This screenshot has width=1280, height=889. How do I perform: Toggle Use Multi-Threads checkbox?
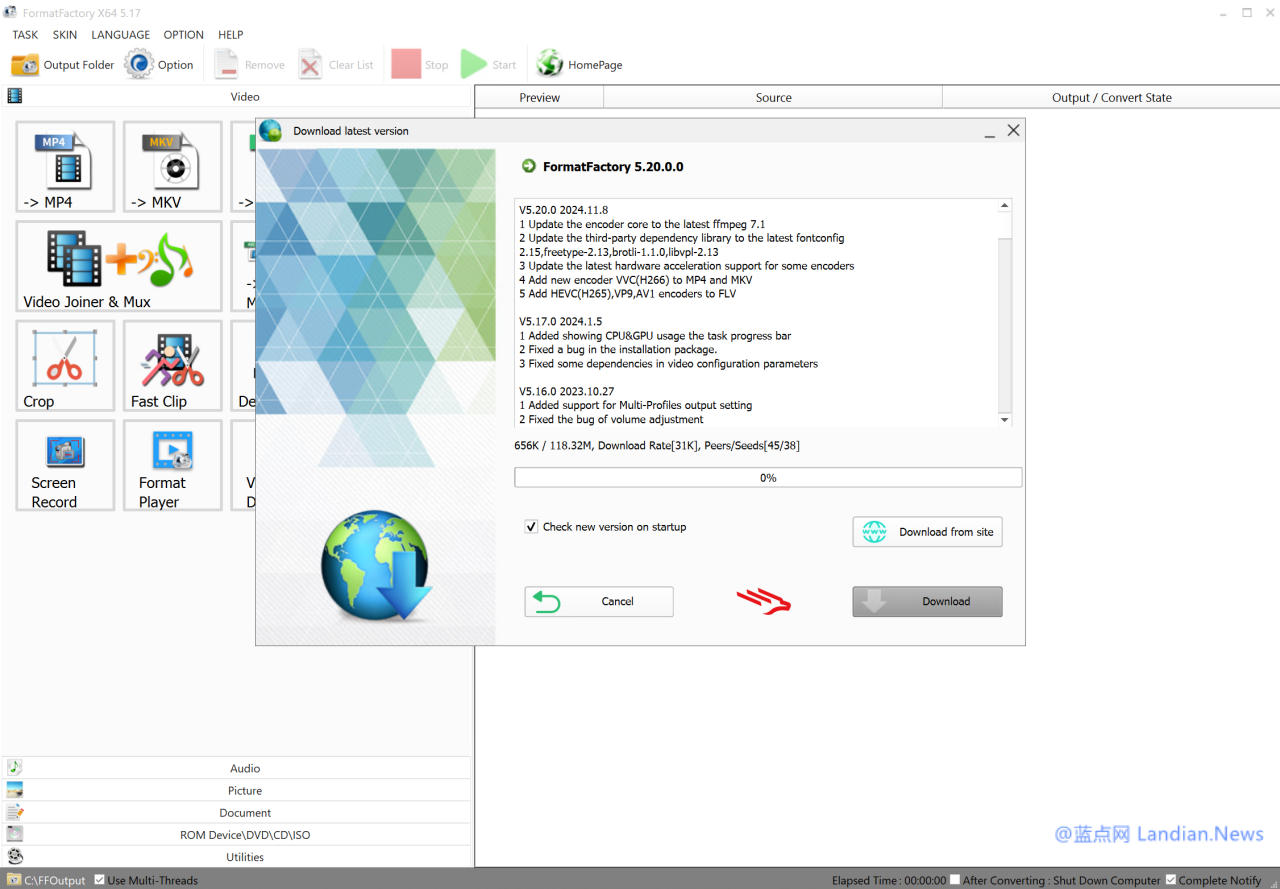tap(99, 880)
